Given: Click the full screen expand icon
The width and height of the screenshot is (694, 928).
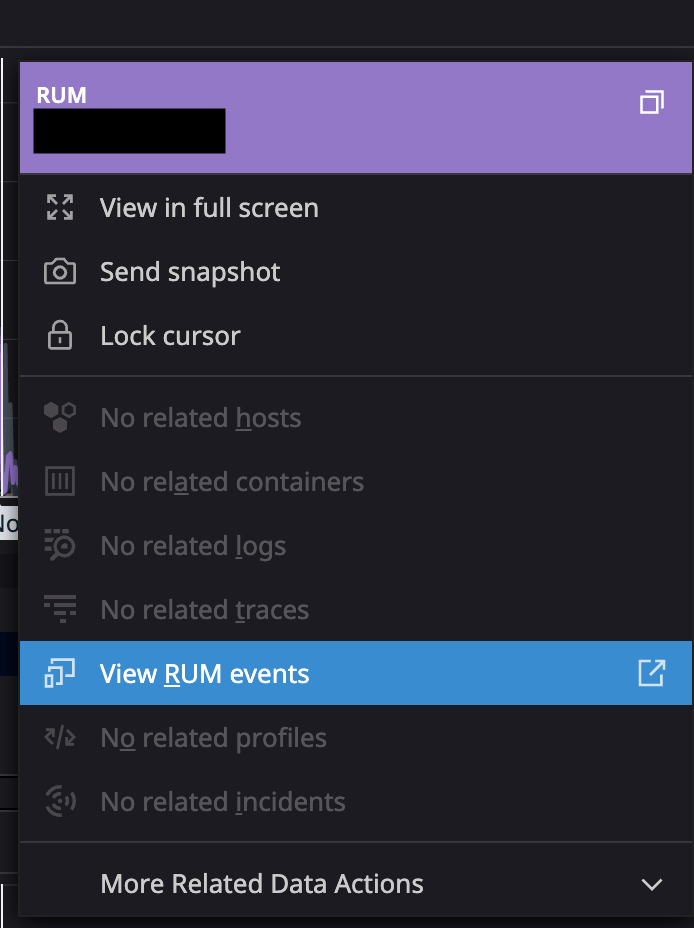Looking at the screenshot, I should (60, 208).
